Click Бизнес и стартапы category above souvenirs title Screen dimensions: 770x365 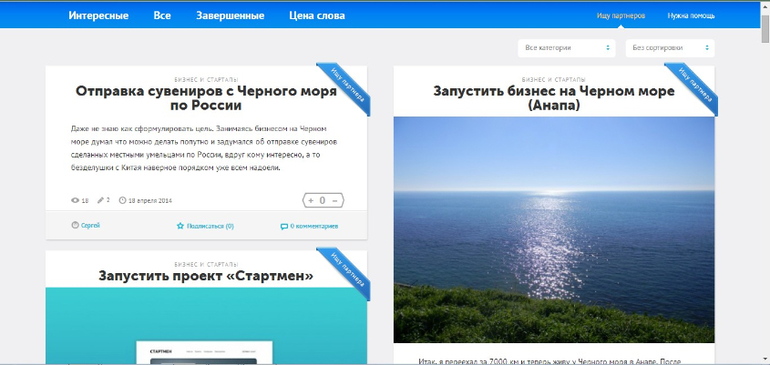point(206,79)
